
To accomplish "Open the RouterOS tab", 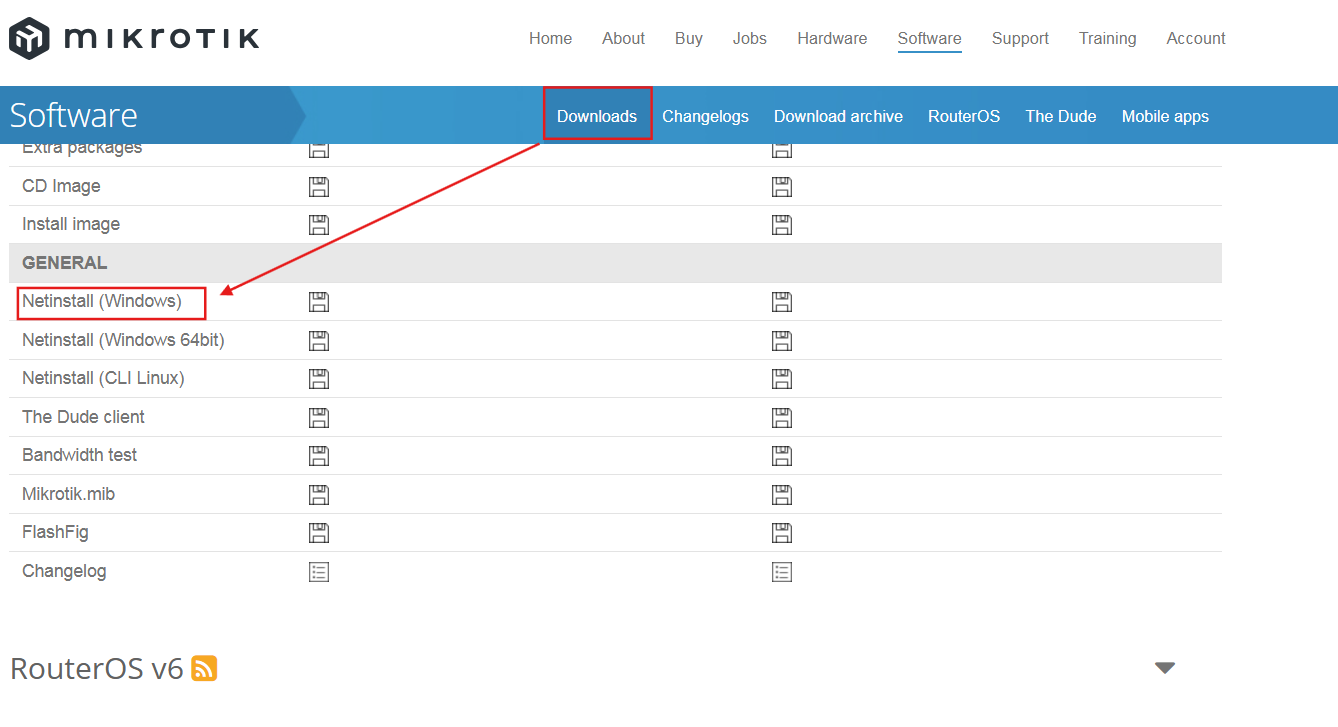I will click(964, 116).
